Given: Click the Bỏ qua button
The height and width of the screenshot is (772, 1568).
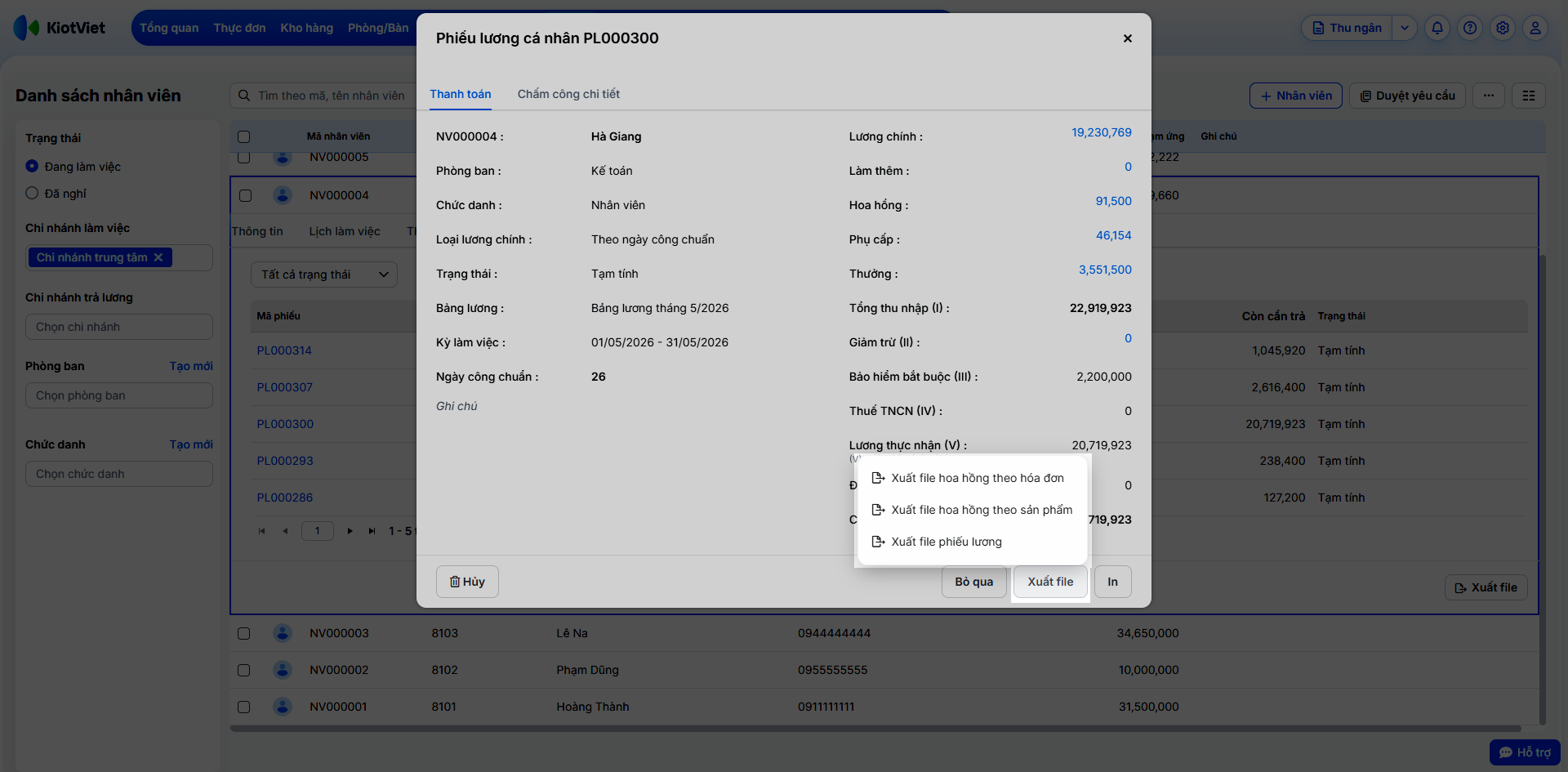Looking at the screenshot, I should (x=974, y=582).
